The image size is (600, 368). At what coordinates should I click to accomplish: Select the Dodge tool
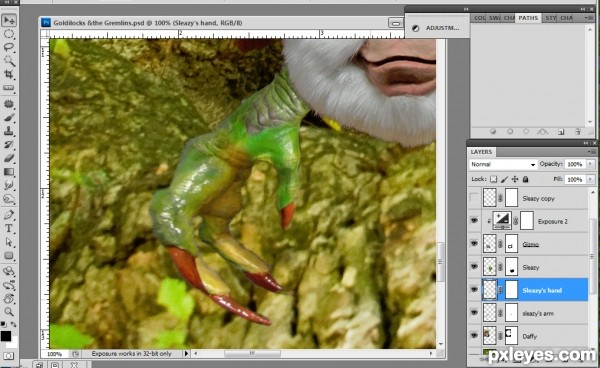tap(9, 199)
